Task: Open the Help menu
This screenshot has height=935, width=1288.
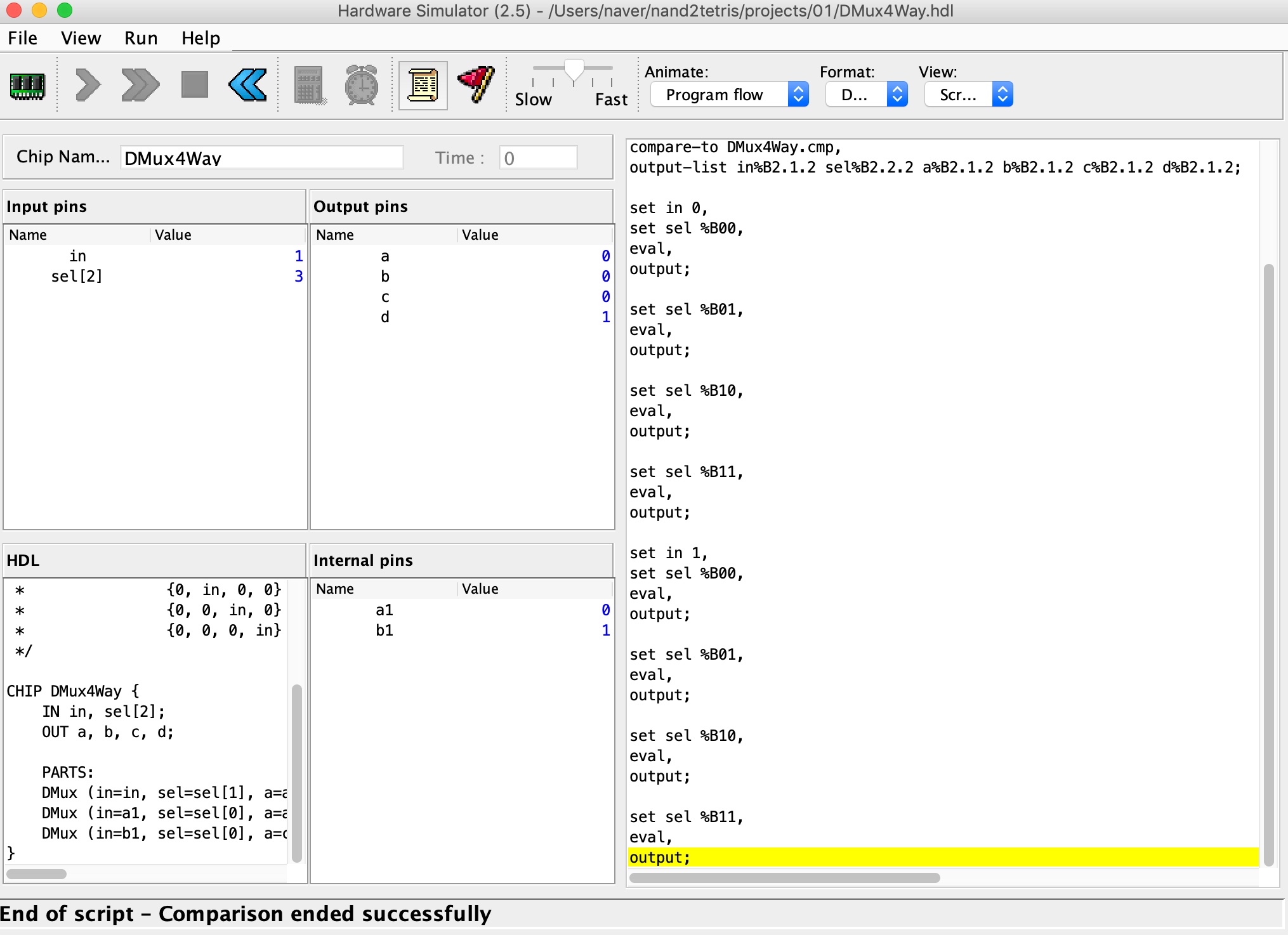Action: tap(200, 38)
